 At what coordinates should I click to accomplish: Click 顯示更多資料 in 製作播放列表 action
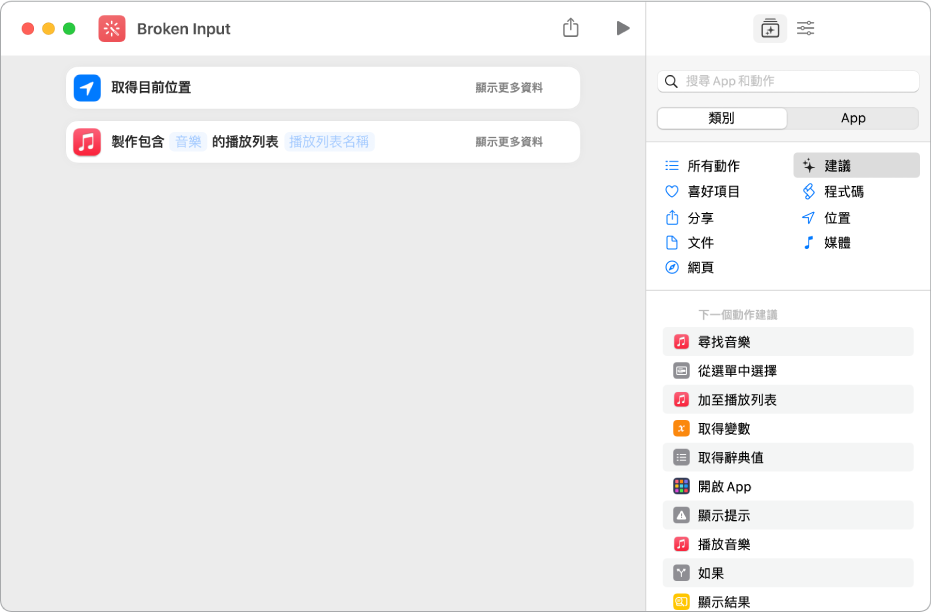click(509, 142)
